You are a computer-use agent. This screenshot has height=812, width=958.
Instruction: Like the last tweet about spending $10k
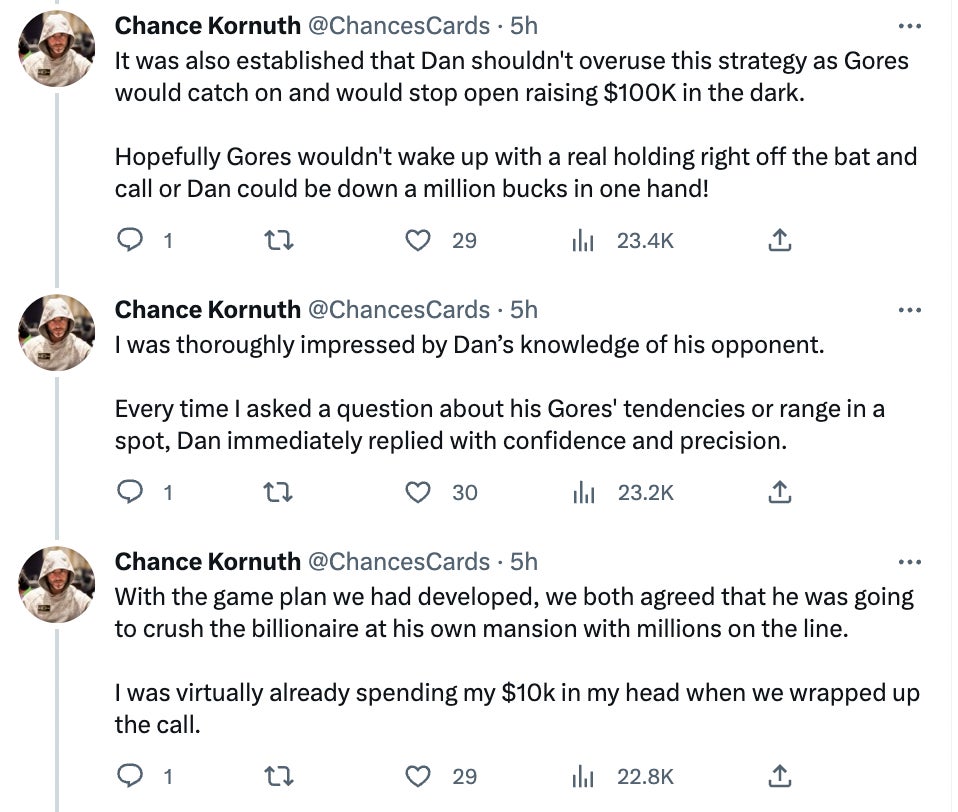click(x=420, y=776)
